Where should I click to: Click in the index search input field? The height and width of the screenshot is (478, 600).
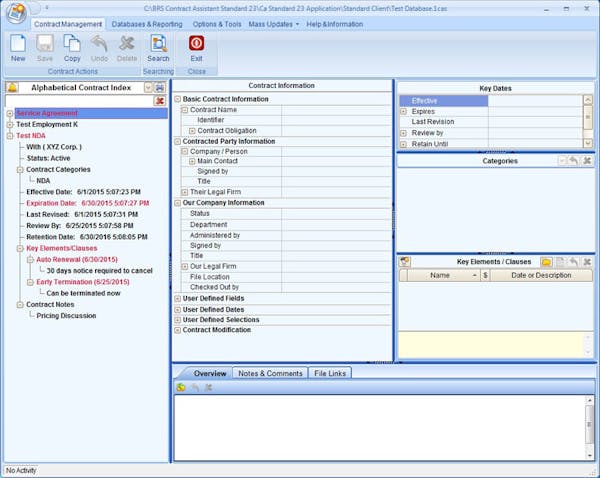click(80, 101)
